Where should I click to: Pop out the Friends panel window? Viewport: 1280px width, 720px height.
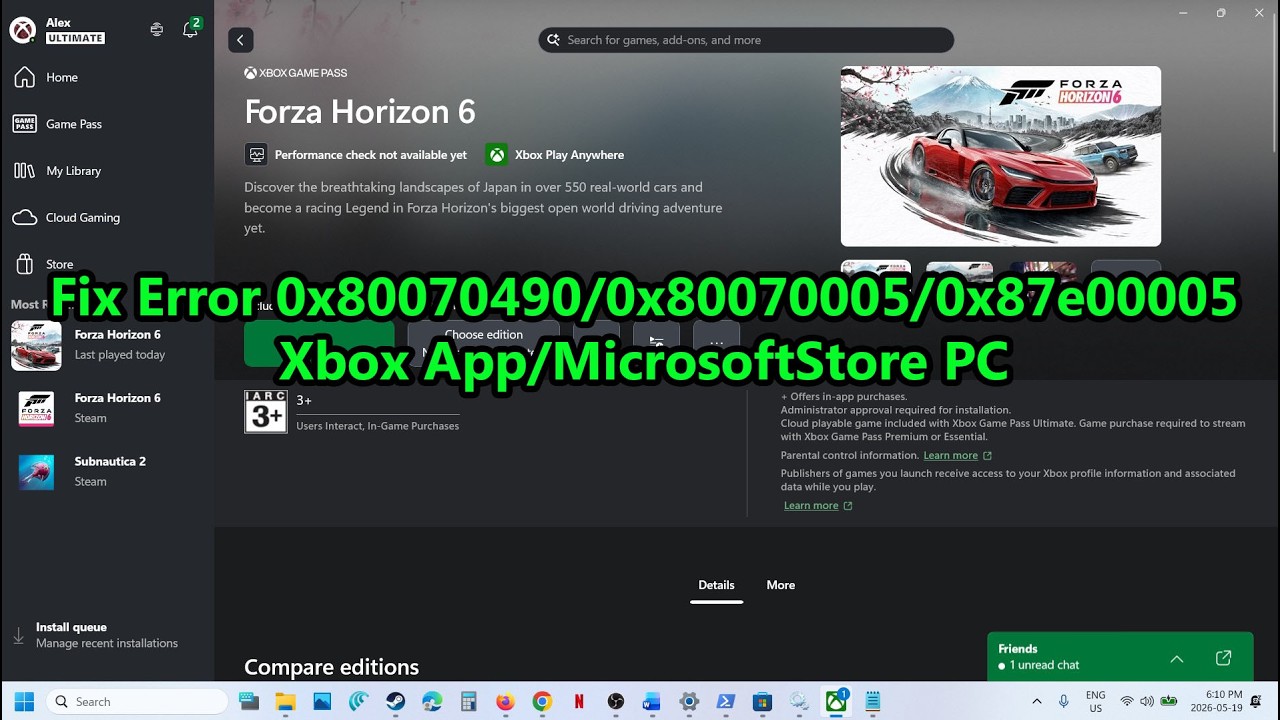coord(1223,658)
